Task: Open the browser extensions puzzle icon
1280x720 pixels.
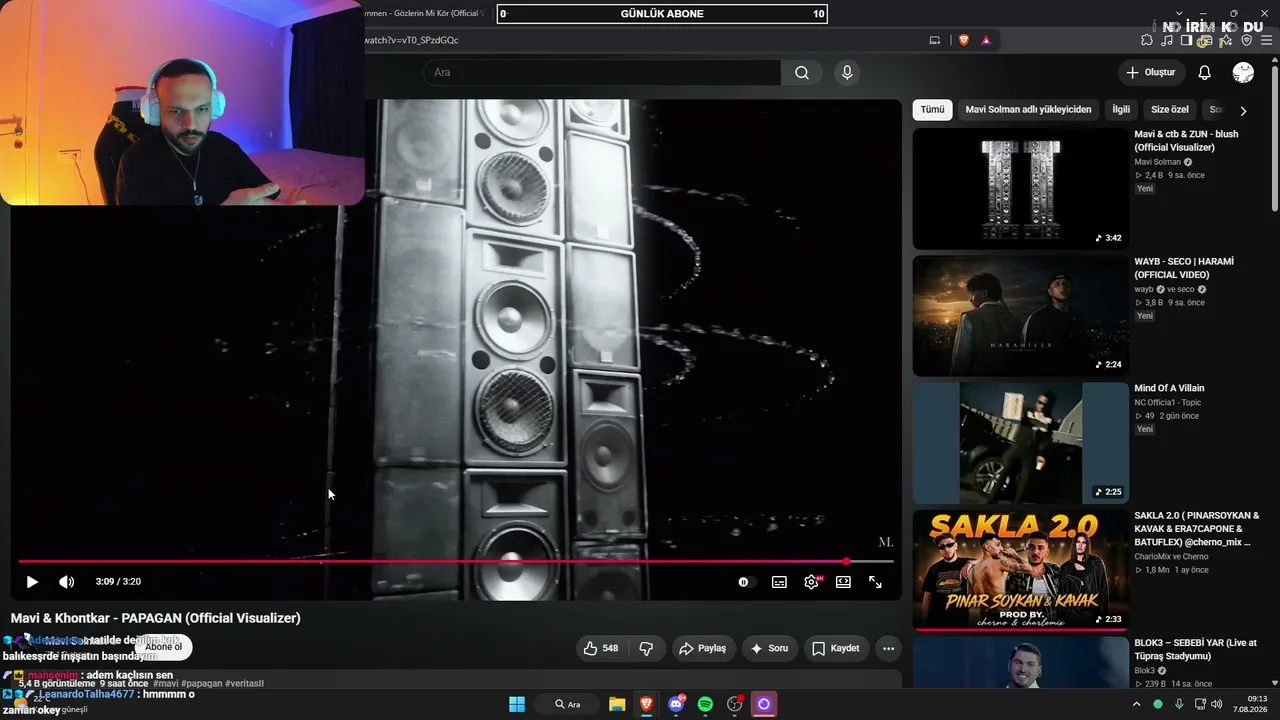Action: tap(1147, 40)
